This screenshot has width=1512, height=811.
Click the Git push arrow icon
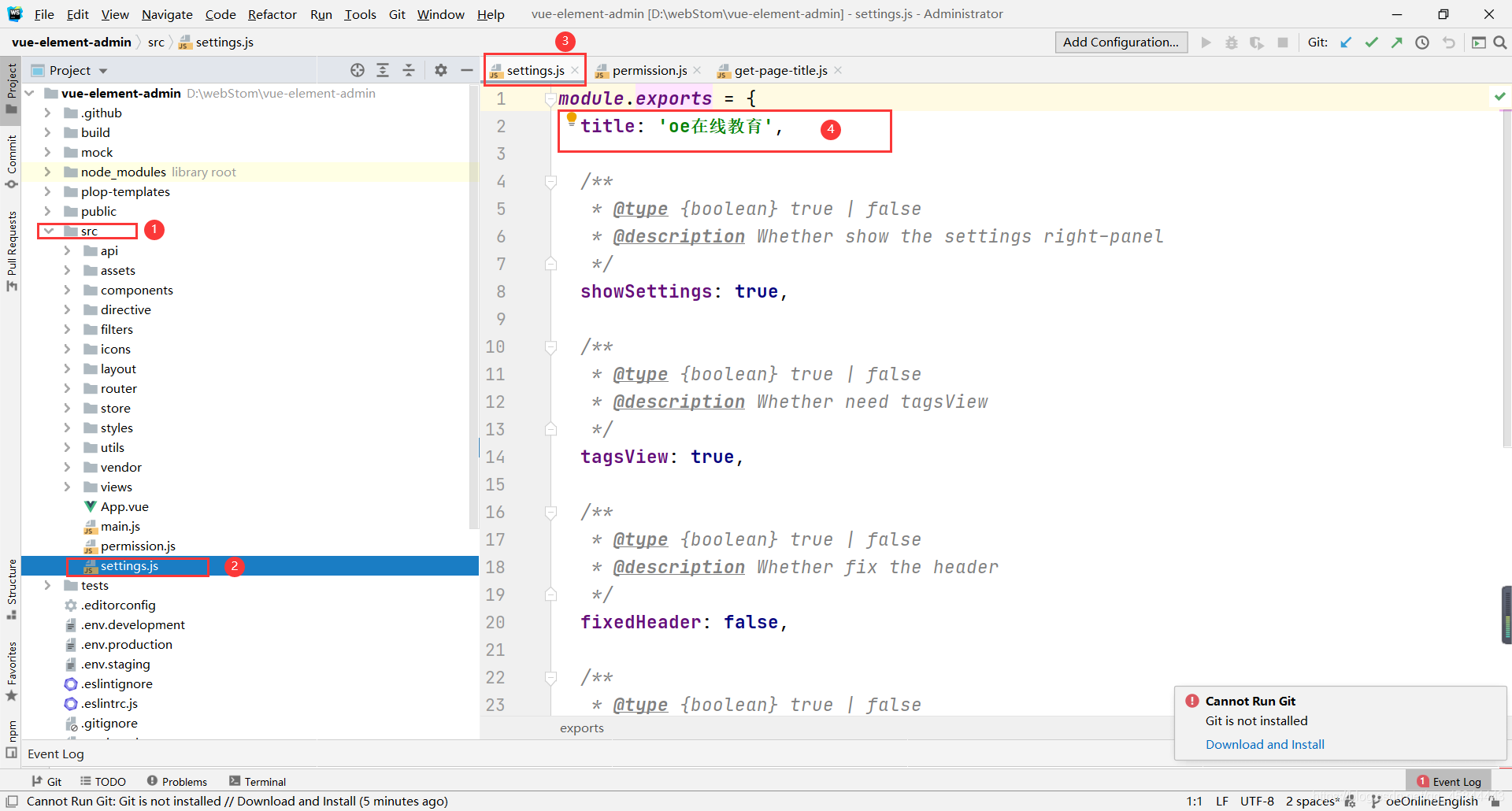click(1396, 43)
